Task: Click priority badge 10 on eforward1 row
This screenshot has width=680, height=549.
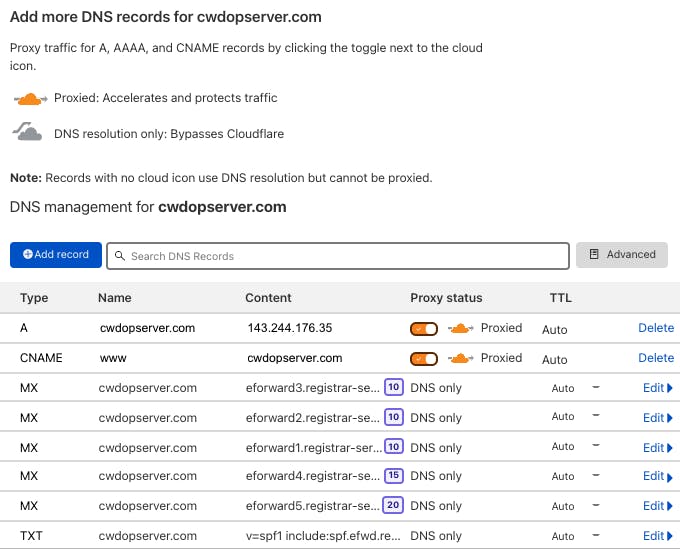Action: click(x=394, y=447)
